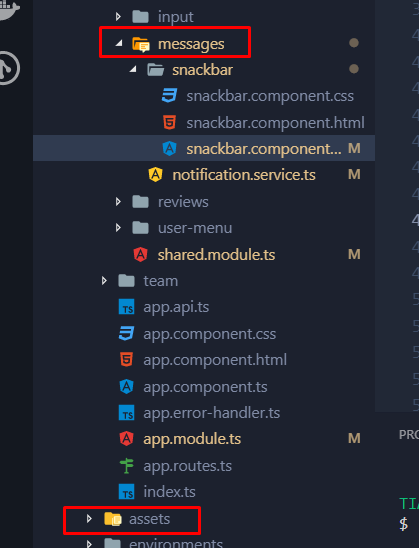Select the user-menu folder label
The width and height of the screenshot is (419, 548).
click(x=195, y=228)
